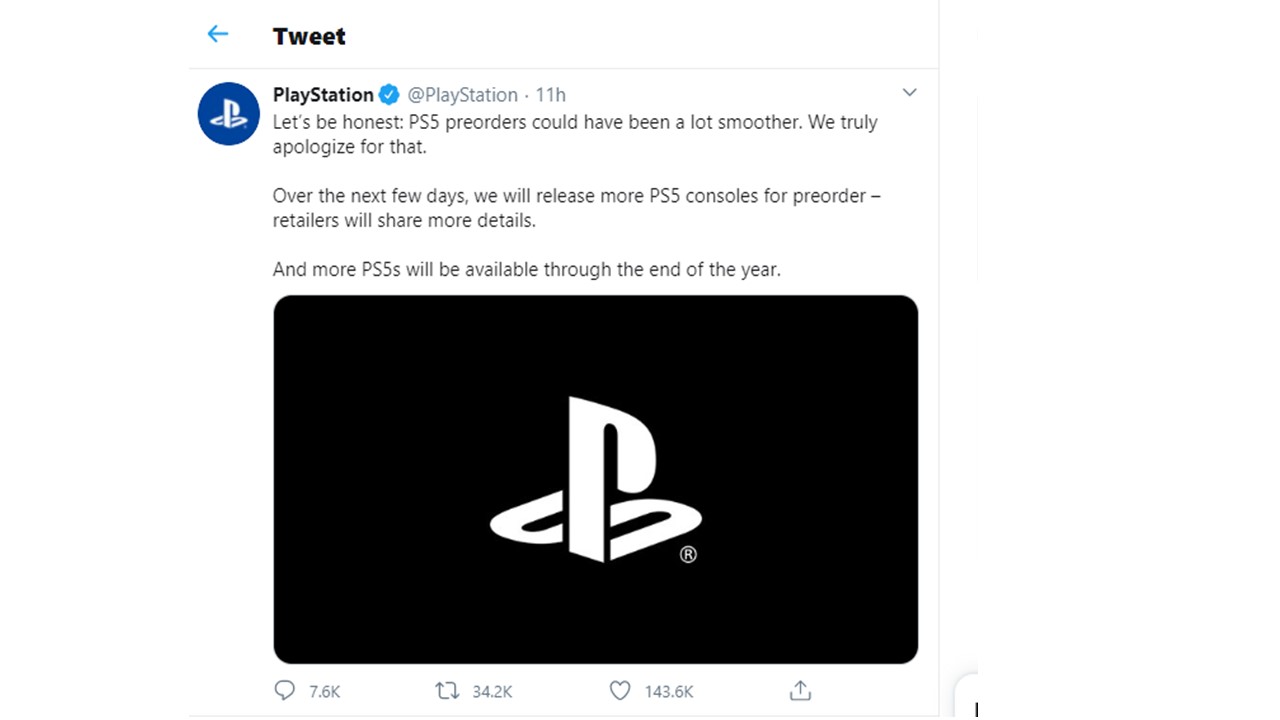Open the PlayStation display name link
Image resolution: width=1280 pixels, height=720 pixels.
(323, 95)
